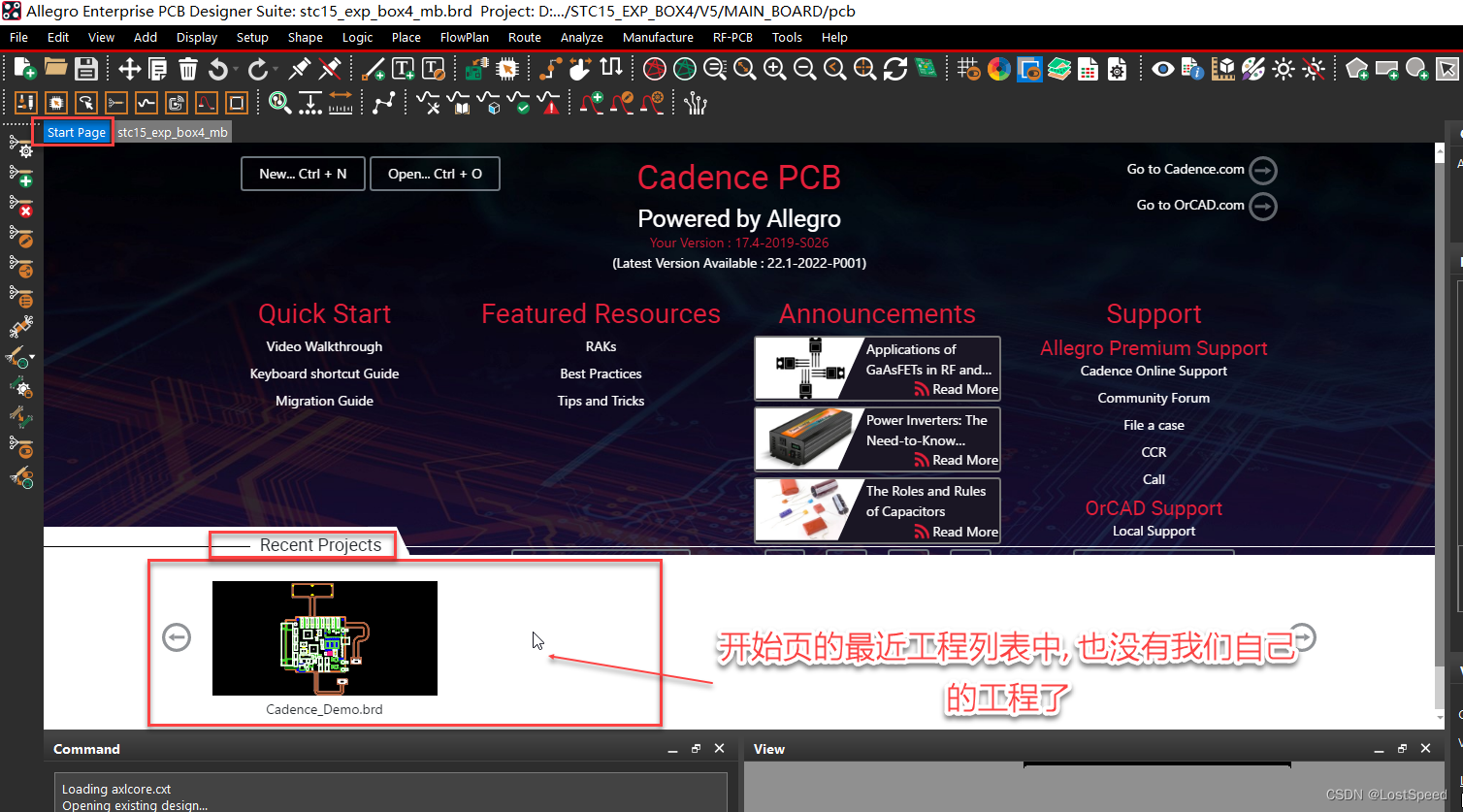Click the Delete trash can icon

pos(188,69)
